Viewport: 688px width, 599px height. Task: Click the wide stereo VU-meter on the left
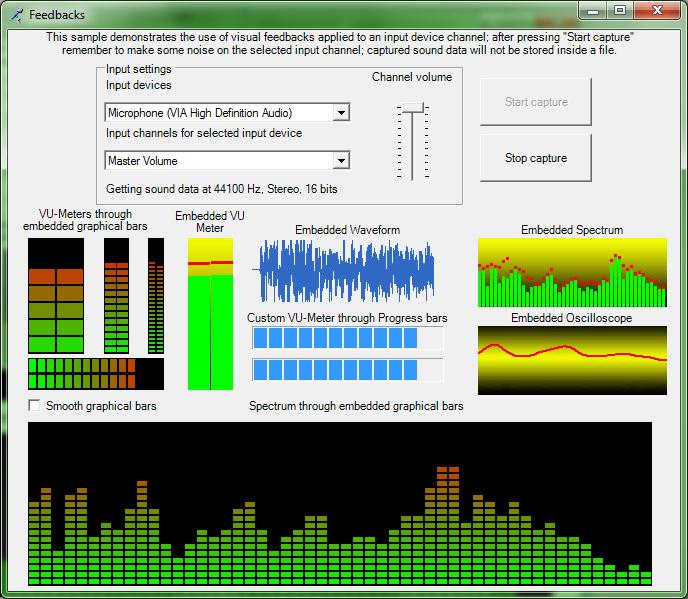56,295
